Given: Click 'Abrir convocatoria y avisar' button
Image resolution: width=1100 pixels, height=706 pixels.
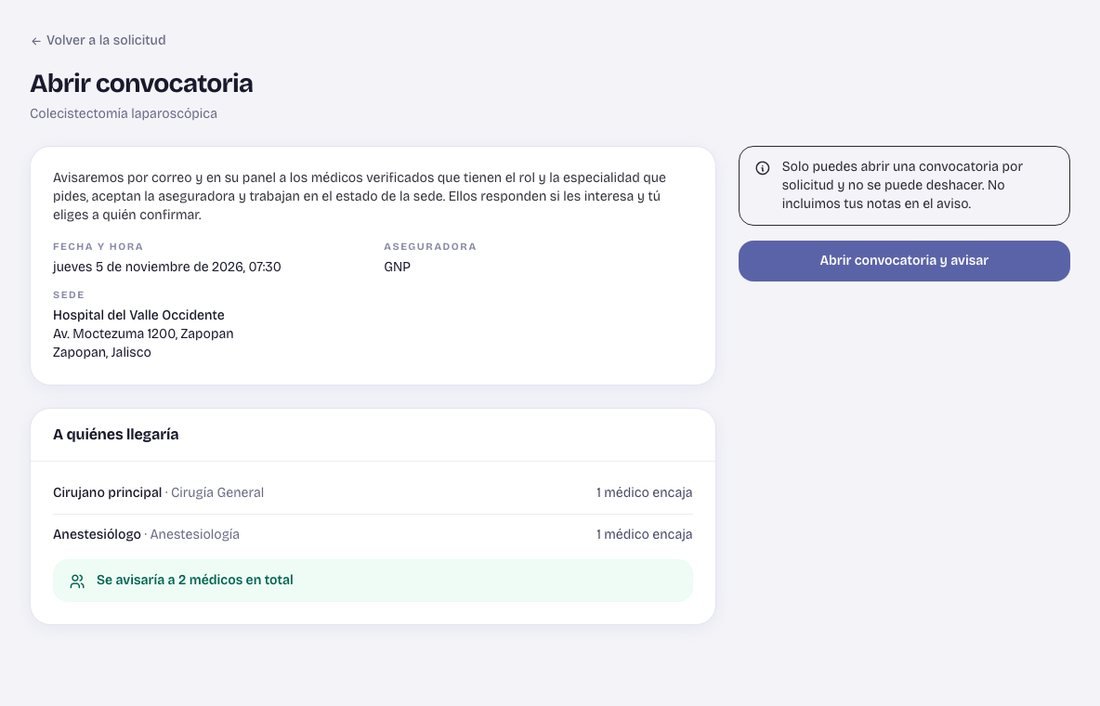Looking at the screenshot, I should [904, 260].
